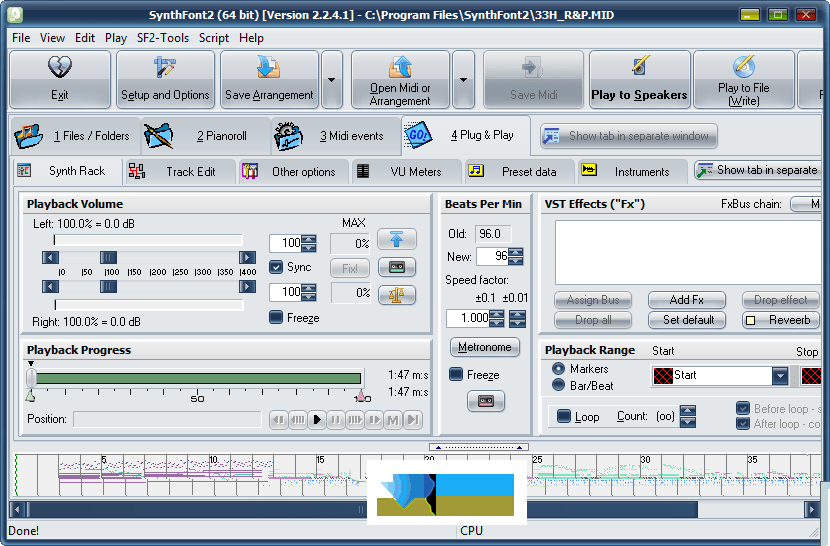
Task: Open Setup and Options
Action: [x=165, y=79]
